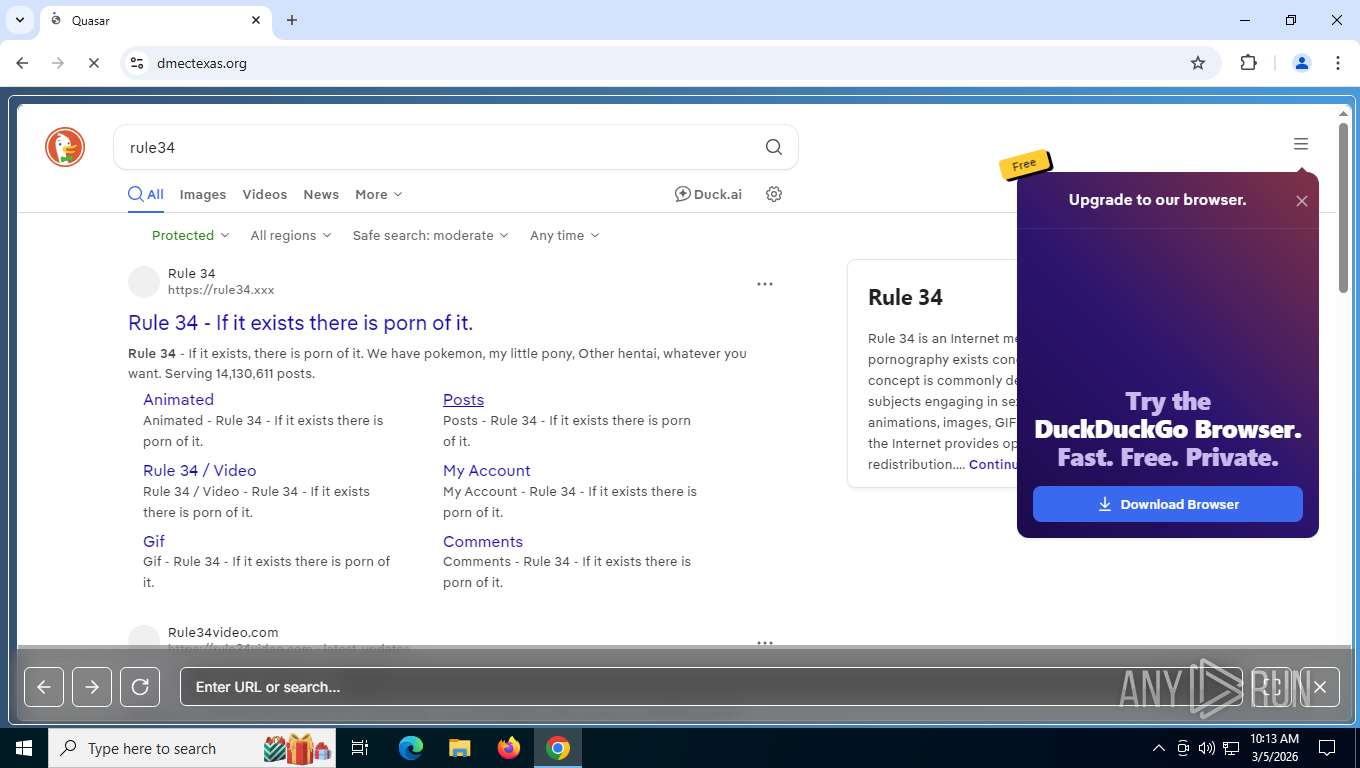Viewport: 1360px width, 768px height.
Task: Bookmark this page with the star icon
Action: [x=1198, y=63]
